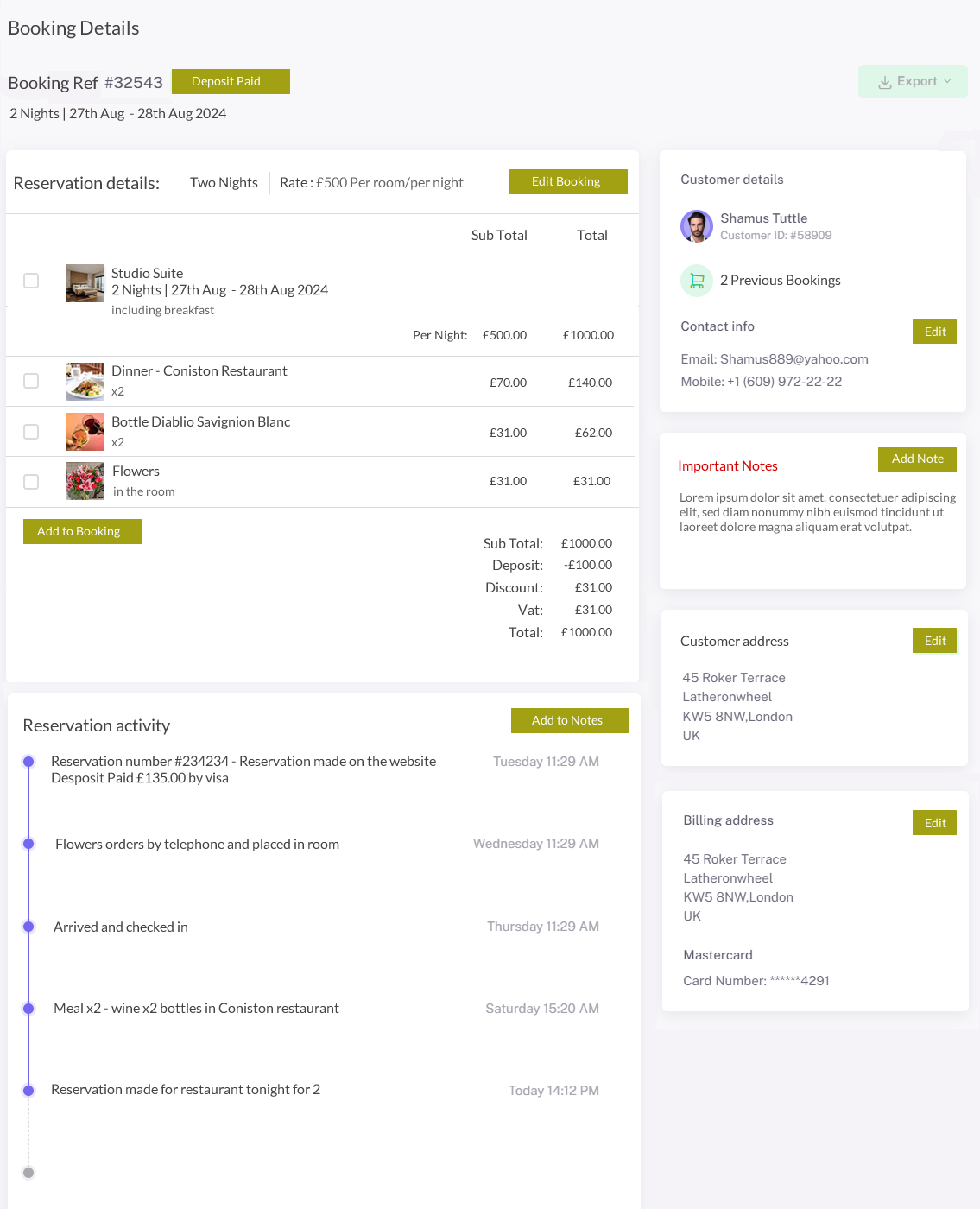Tick the Studio Suite checkbox

(x=31, y=281)
